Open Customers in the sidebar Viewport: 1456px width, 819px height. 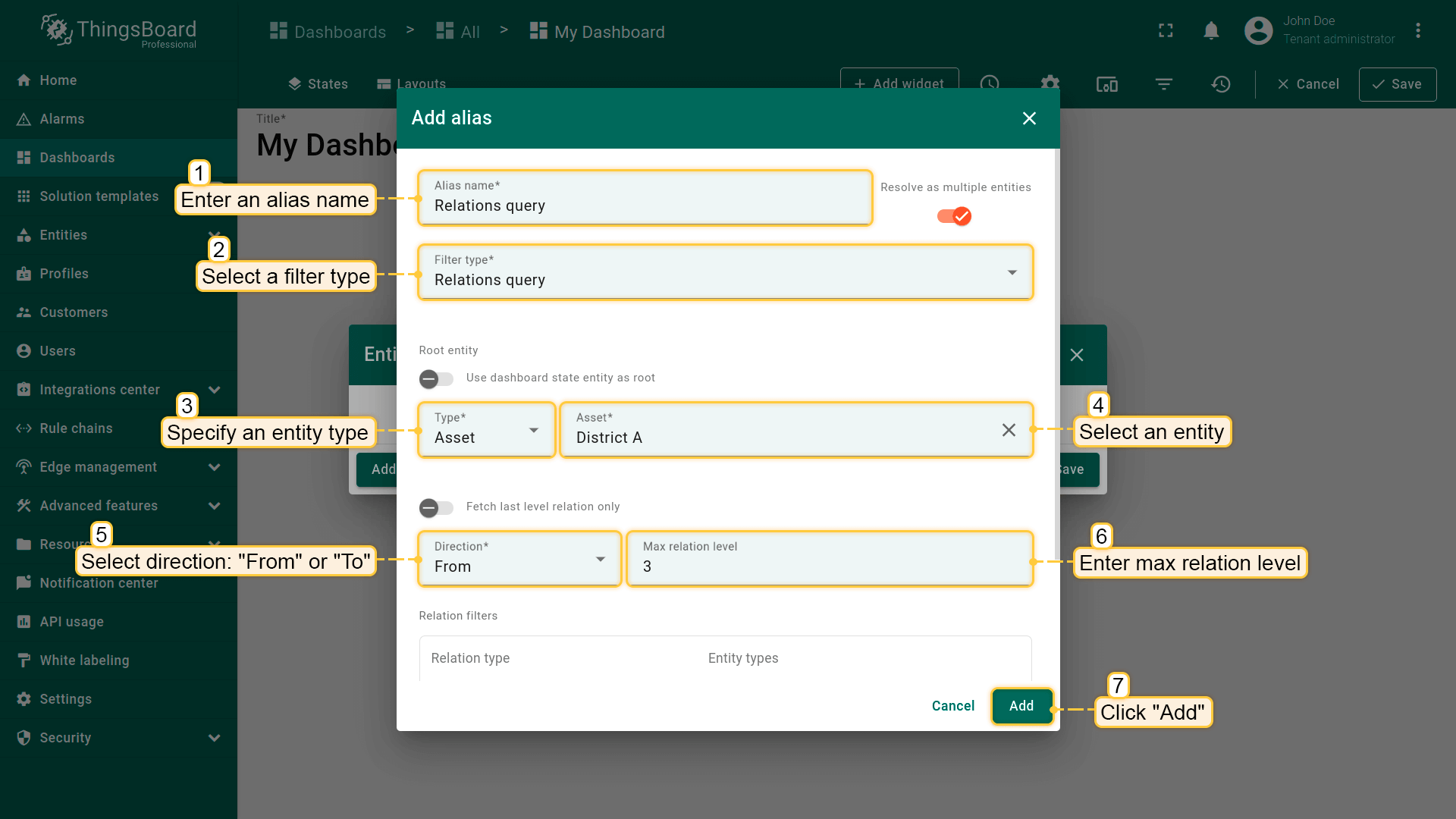[74, 312]
